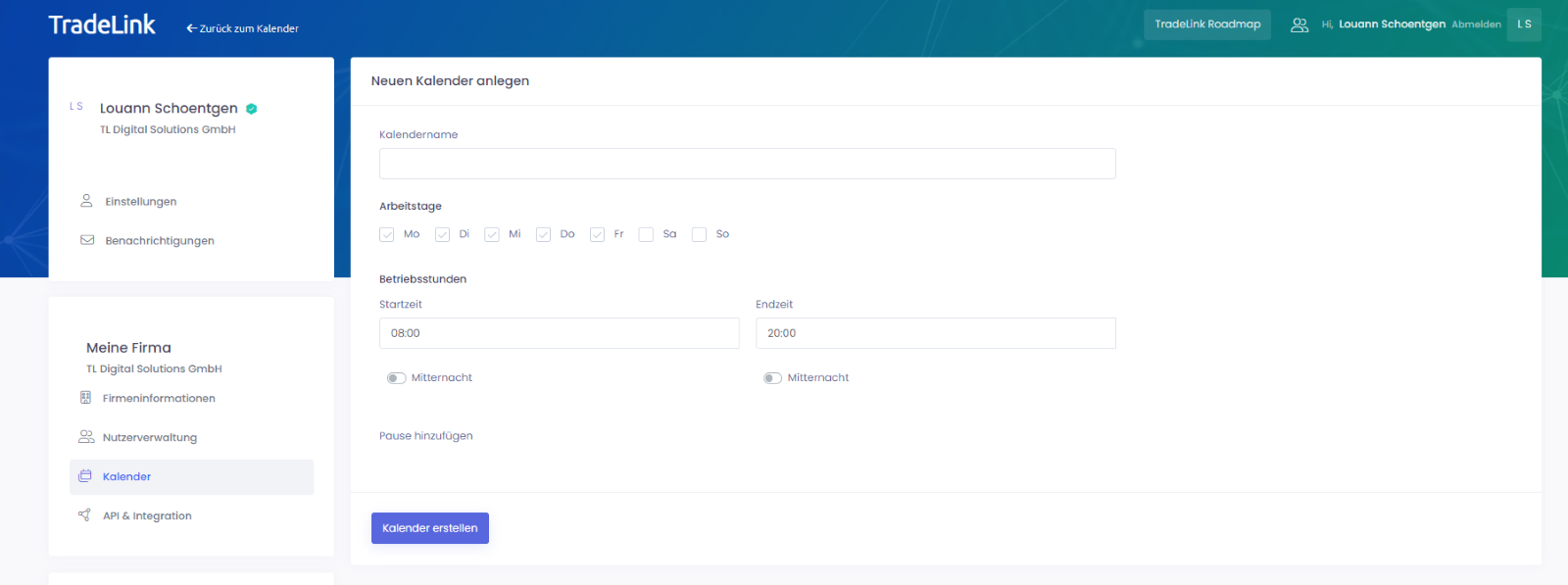This screenshot has height=585, width=1568.
Task: Toggle Mitternacht switch under Endzeit
Action: 772,378
